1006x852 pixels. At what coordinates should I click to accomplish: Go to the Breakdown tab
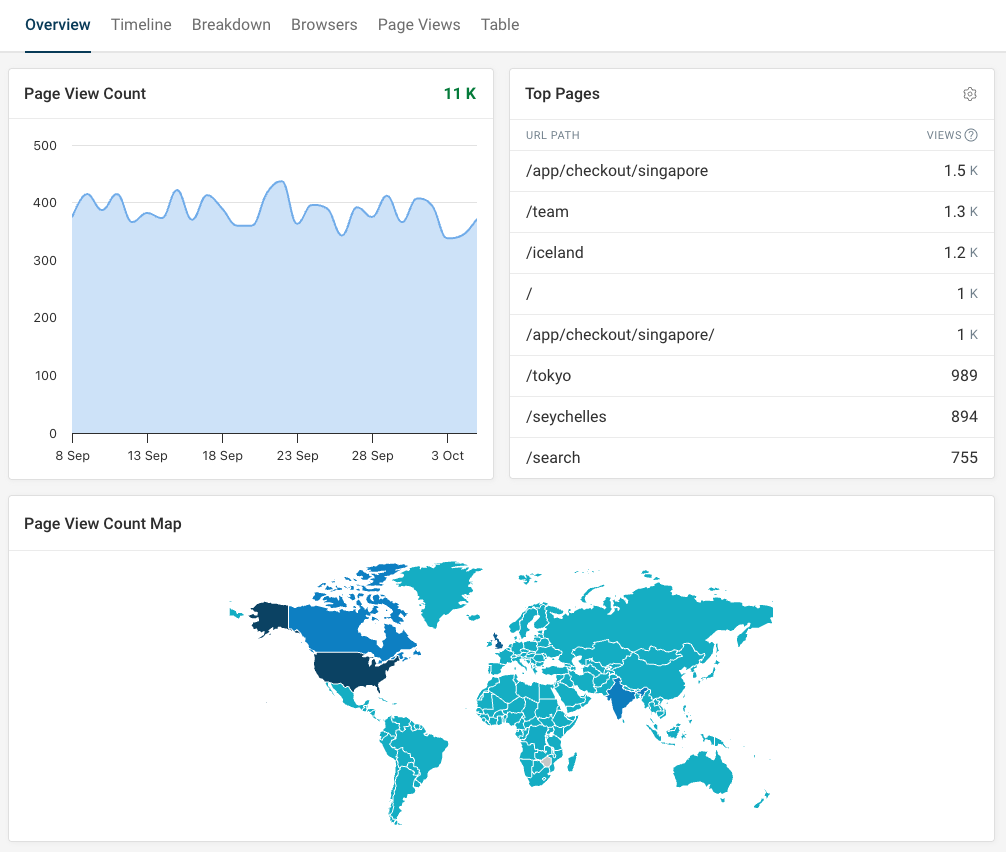(x=231, y=24)
